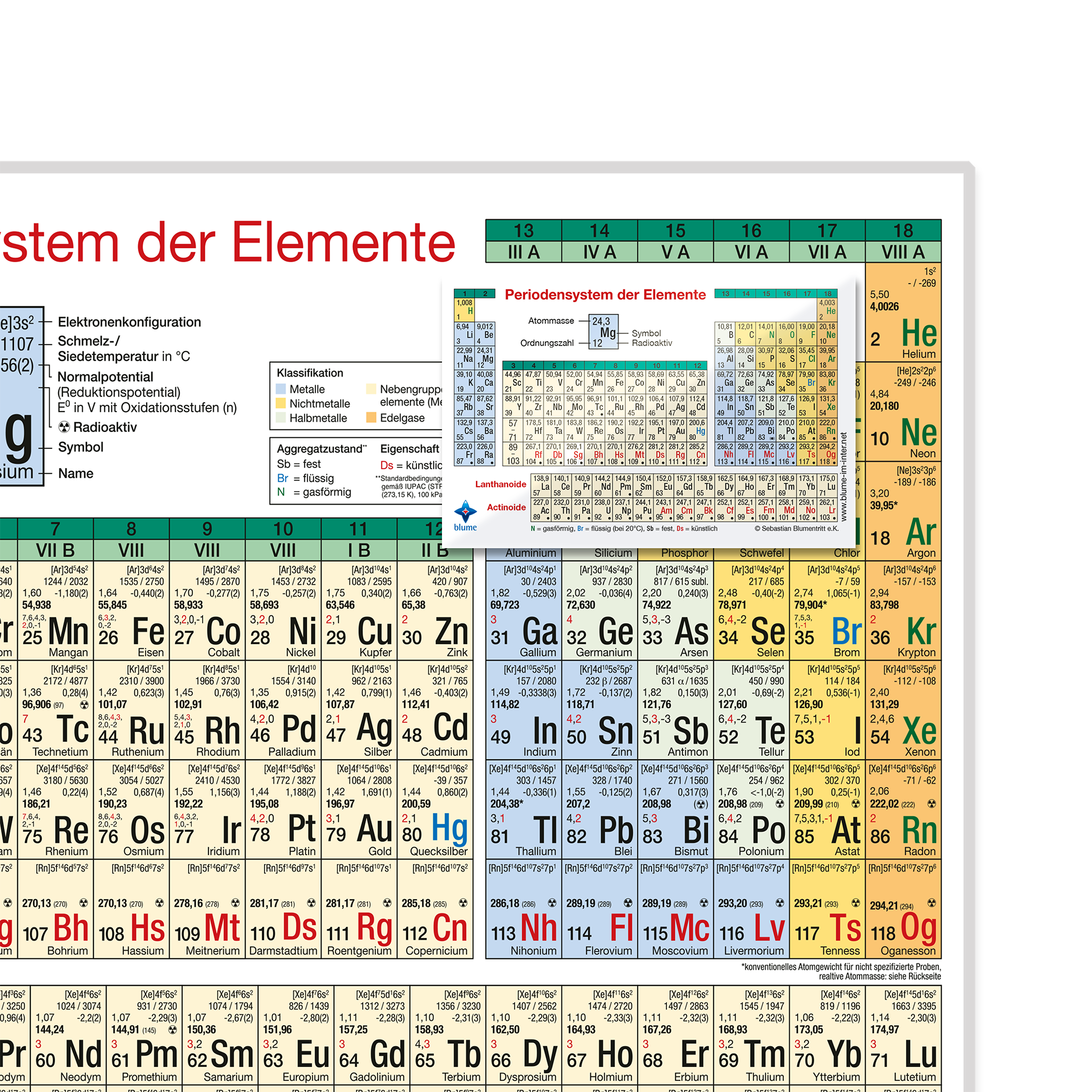This screenshot has width=1092, height=1092.
Task: Click the orange Edelgase color swatch
Action: tap(371, 417)
